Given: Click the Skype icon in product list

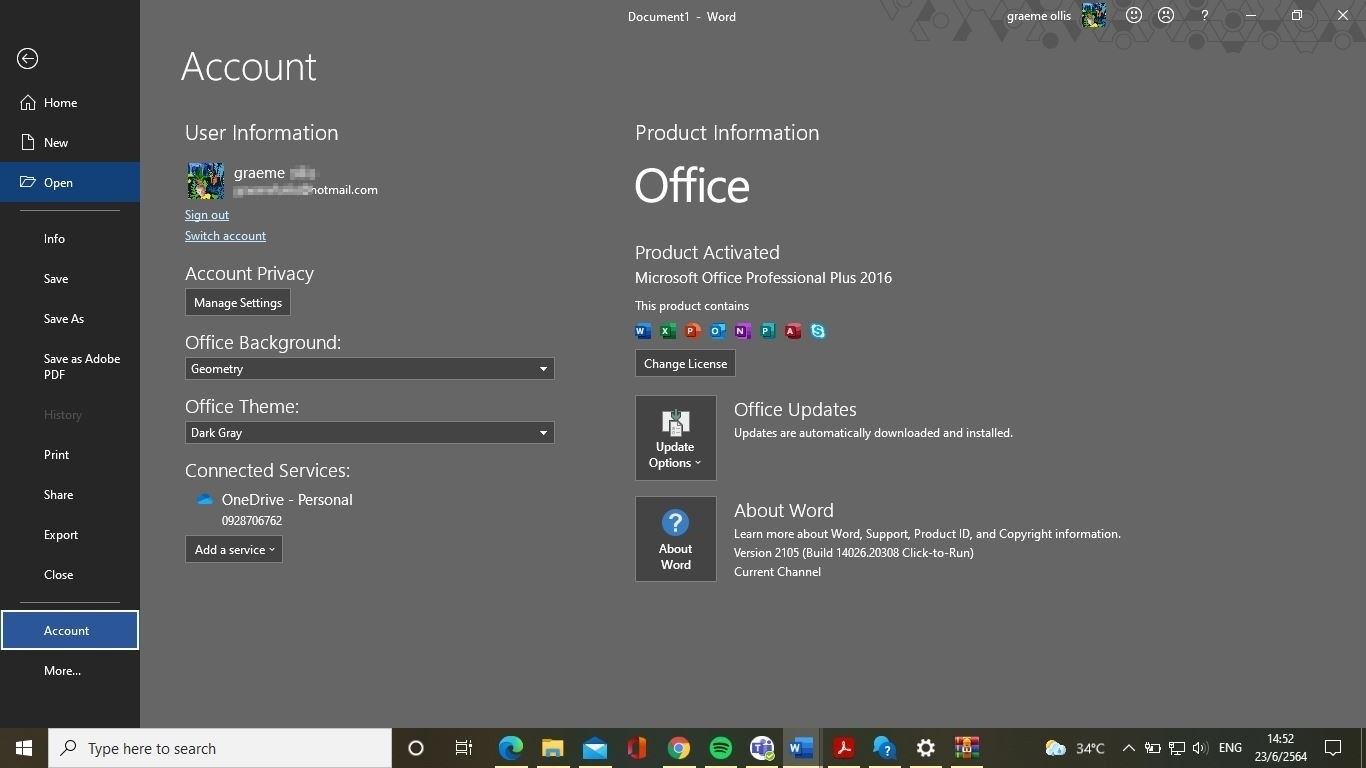Looking at the screenshot, I should coord(818,331).
